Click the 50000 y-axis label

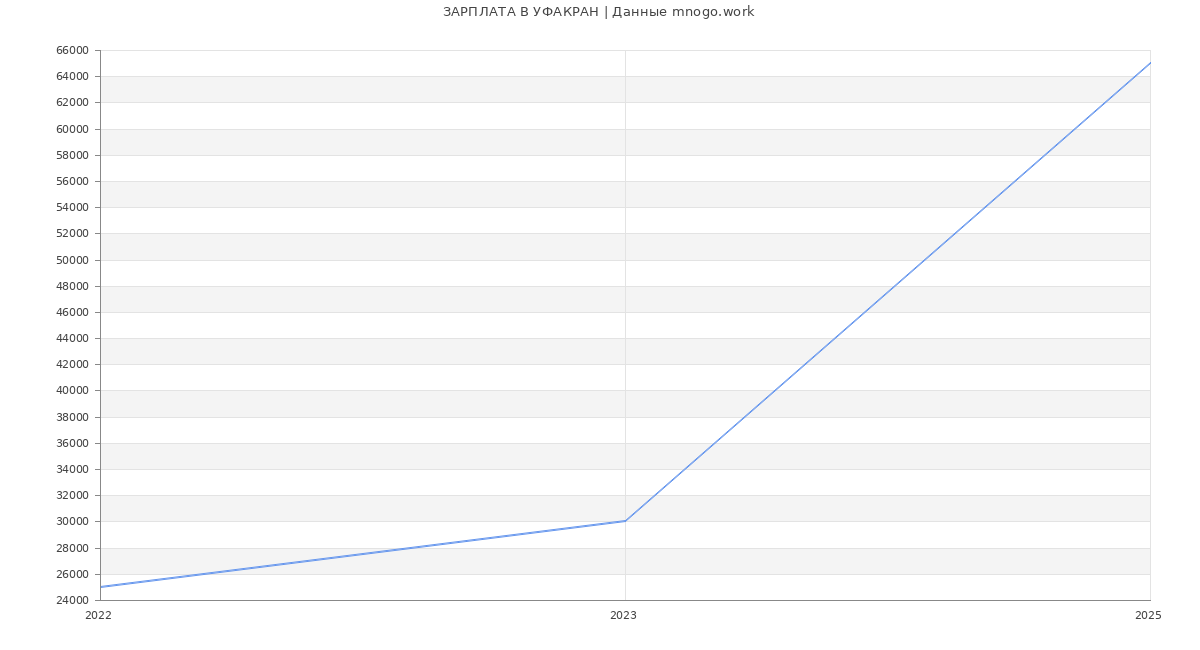pyautogui.click(x=72, y=260)
